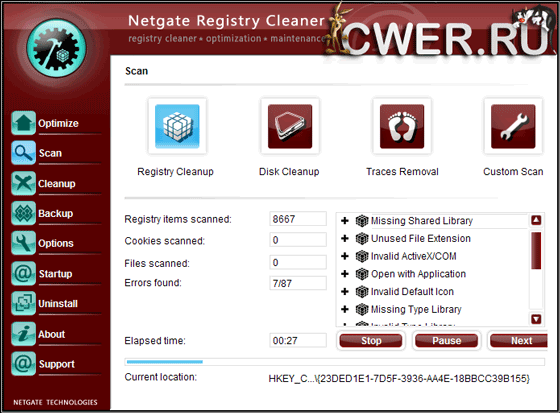Pause the running scan
The width and height of the screenshot is (560, 413).
(x=446, y=340)
